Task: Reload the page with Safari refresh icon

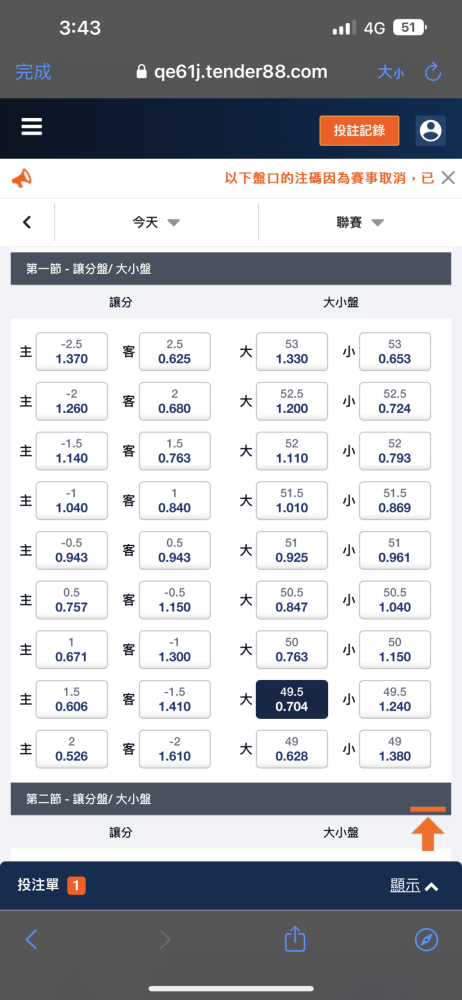Action: click(433, 72)
